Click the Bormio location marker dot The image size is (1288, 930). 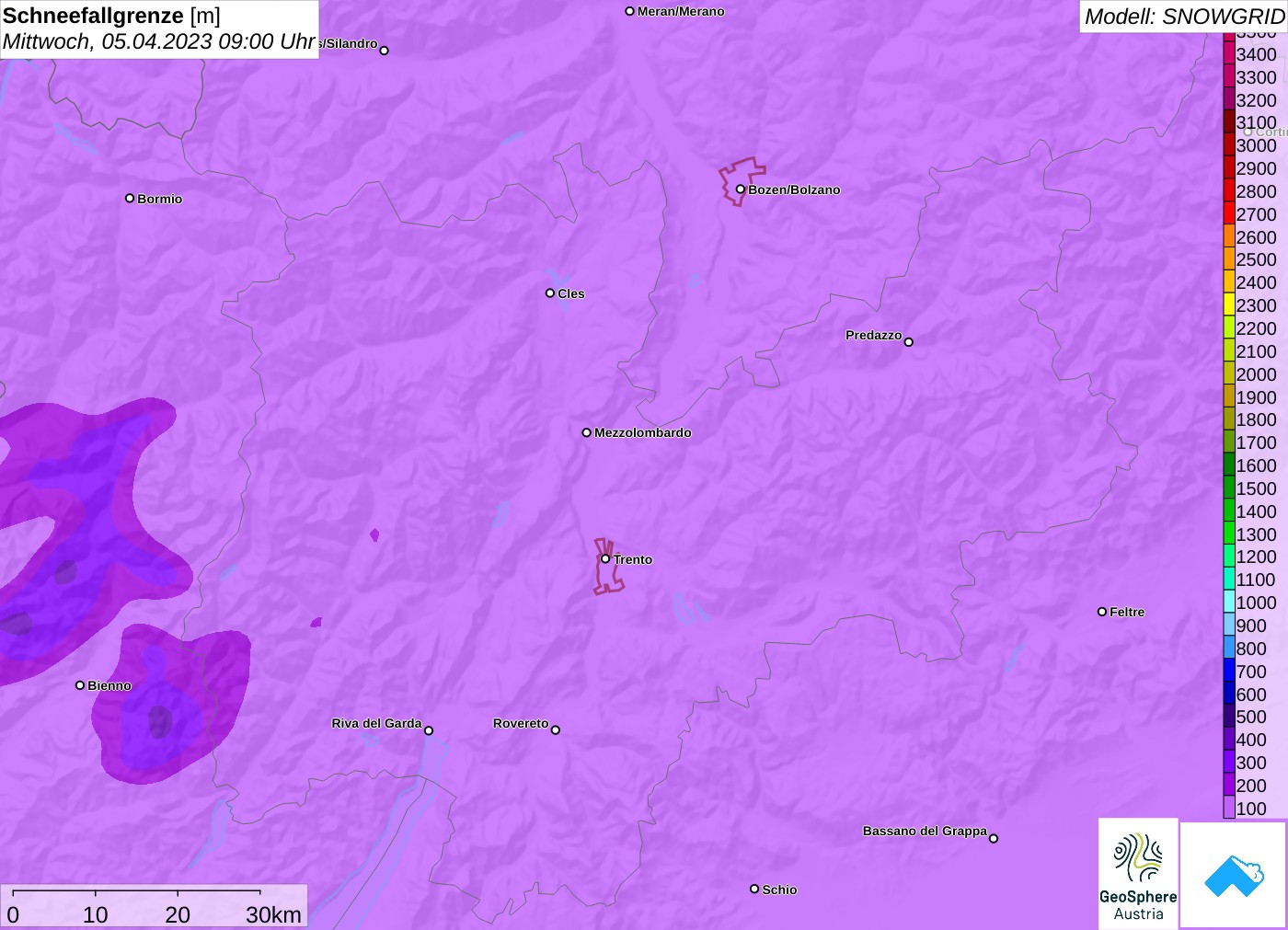tap(130, 198)
